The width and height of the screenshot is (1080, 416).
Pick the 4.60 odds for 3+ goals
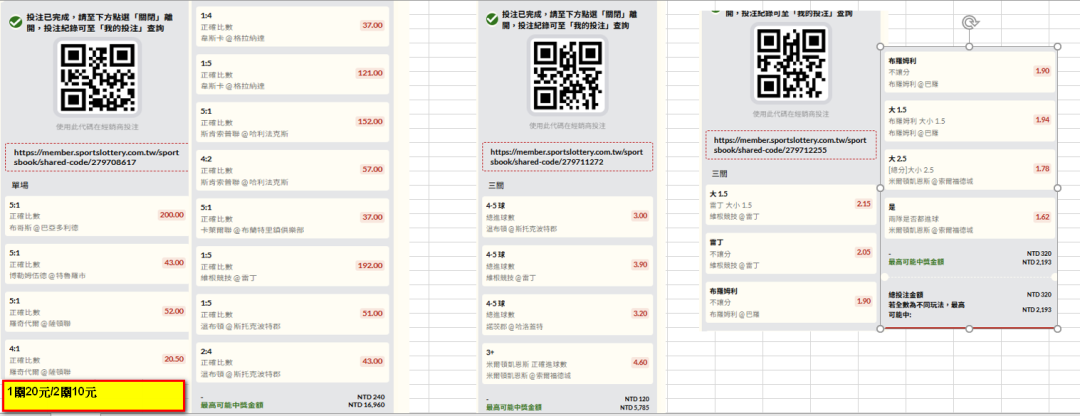pyautogui.click(x=640, y=362)
